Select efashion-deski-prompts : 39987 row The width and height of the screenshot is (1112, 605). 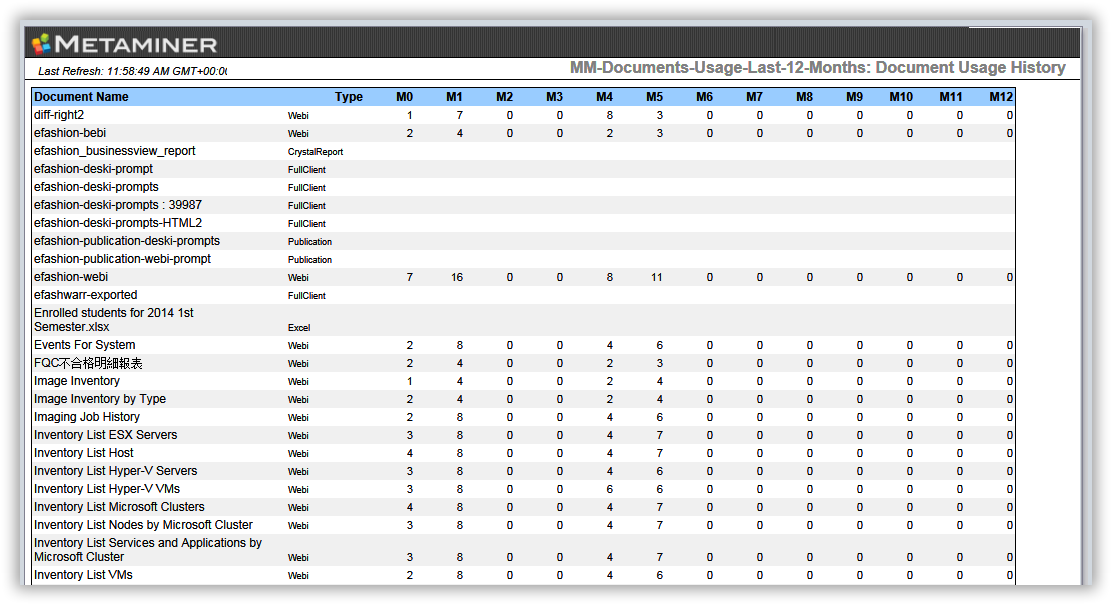tap(118, 205)
